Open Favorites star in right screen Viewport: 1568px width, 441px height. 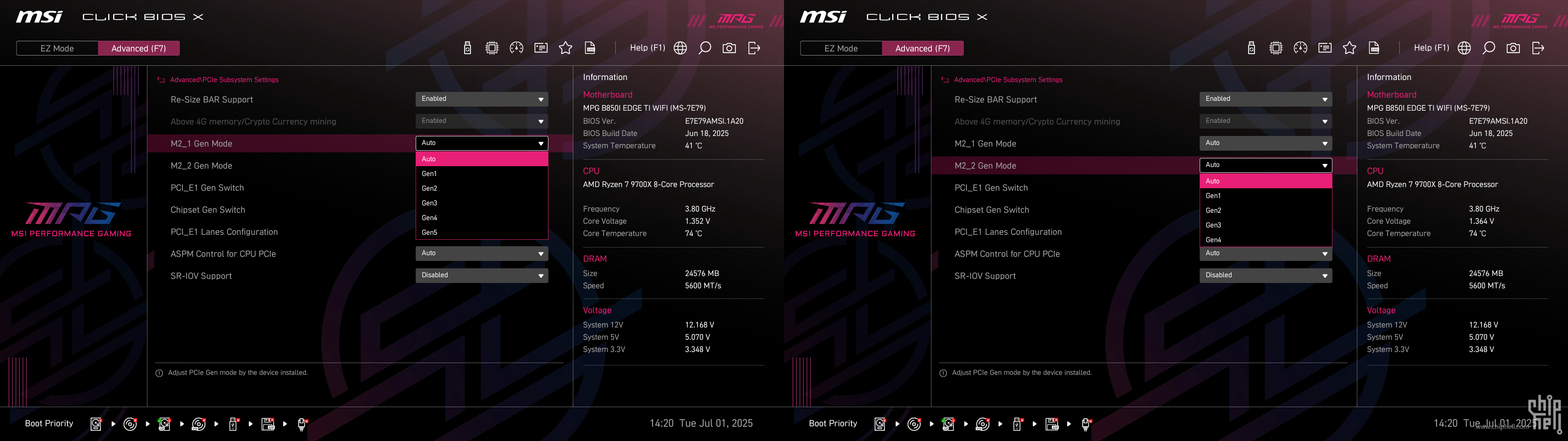(x=1350, y=48)
